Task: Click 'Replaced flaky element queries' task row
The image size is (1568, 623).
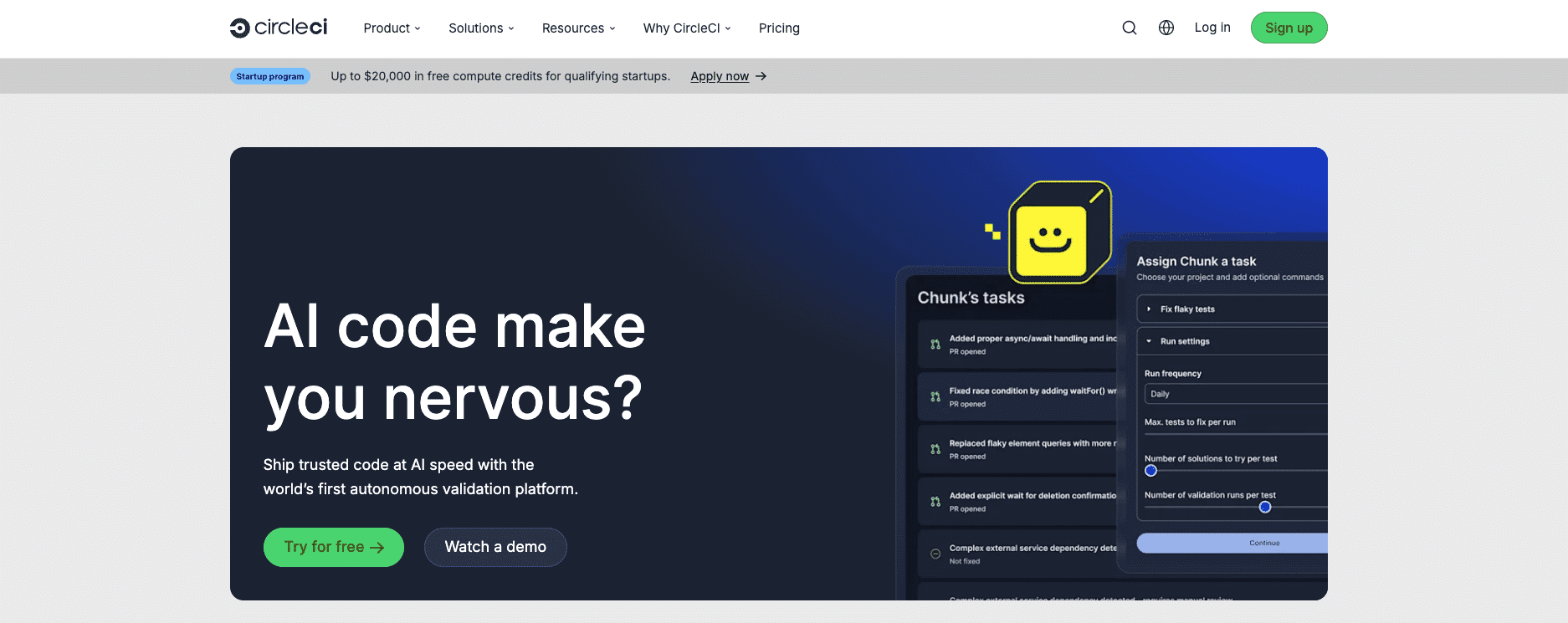Action: tap(1017, 449)
